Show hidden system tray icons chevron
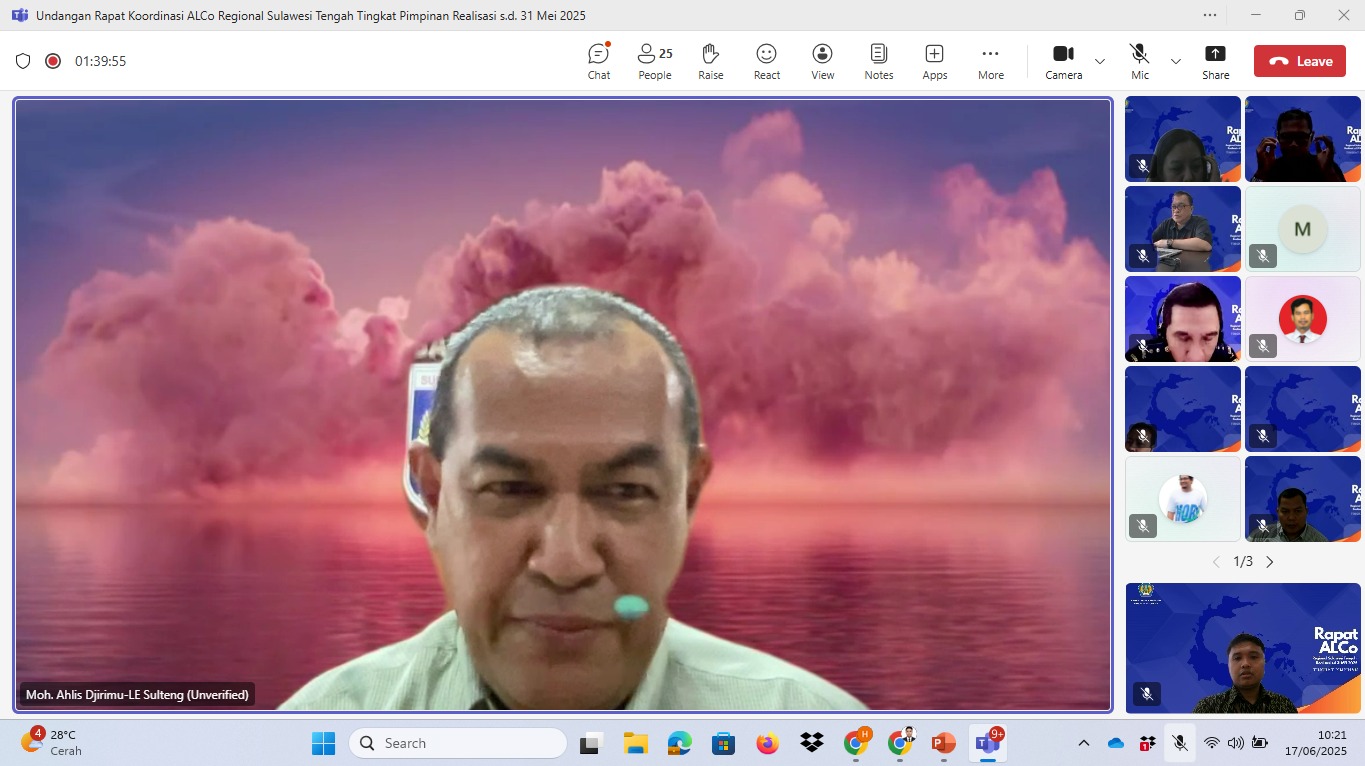 [x=1083, y=743]
